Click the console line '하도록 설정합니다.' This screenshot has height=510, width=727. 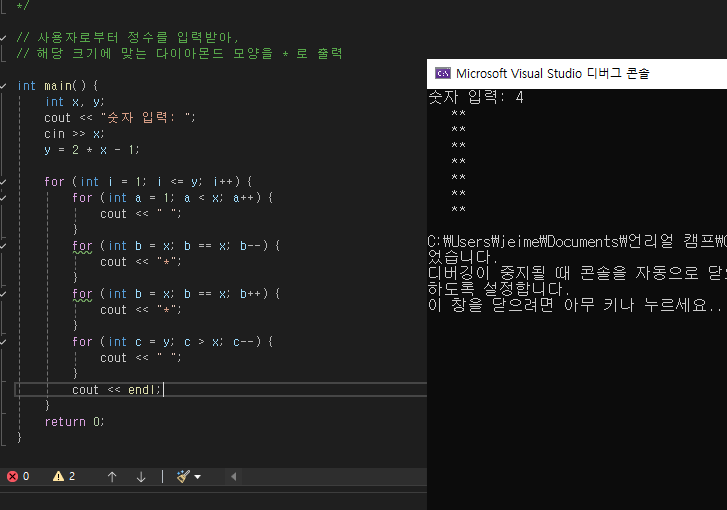[x=499, y=289]
